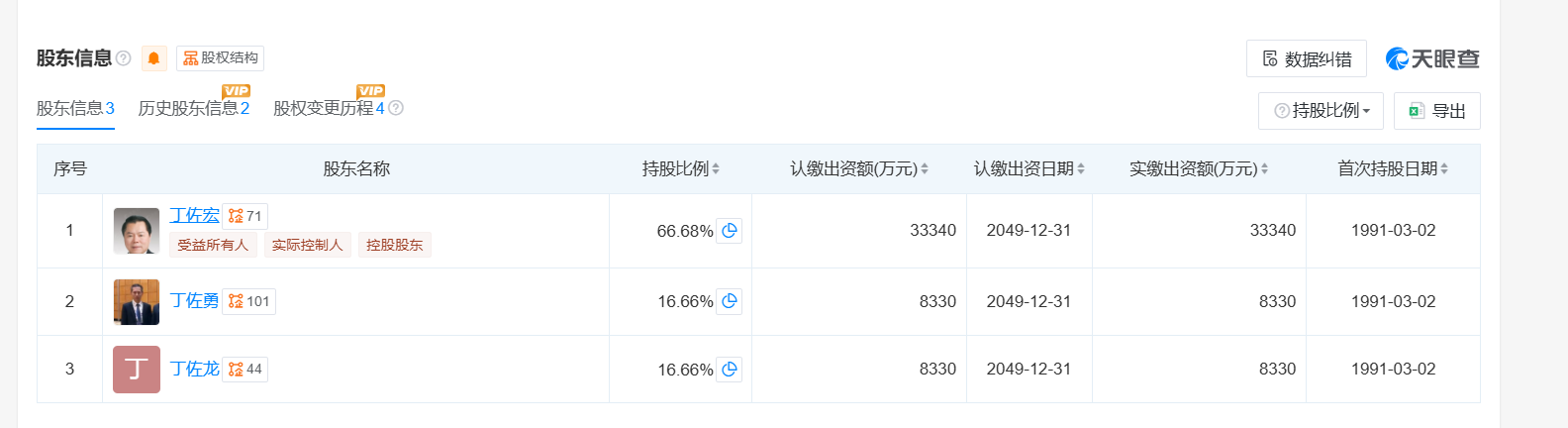The image size is (1568, 428).
Task: Click the help icon next to 股权变更历程
Action: [396, 108]
